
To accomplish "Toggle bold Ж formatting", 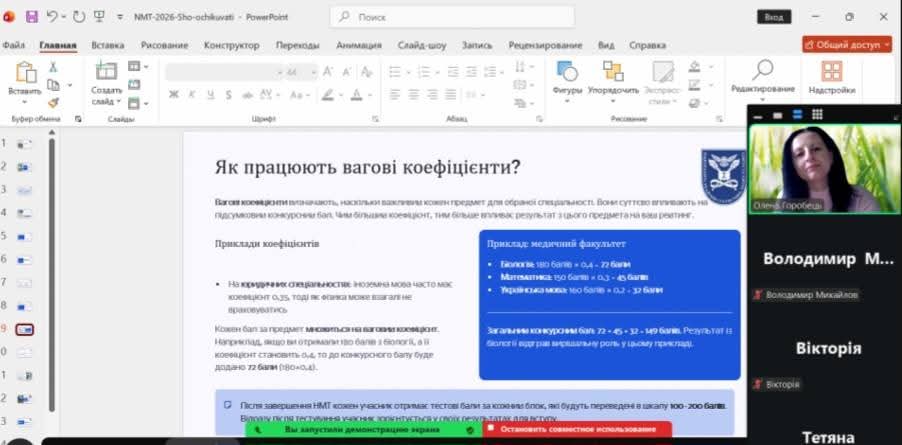I will [x=173, y=94].
